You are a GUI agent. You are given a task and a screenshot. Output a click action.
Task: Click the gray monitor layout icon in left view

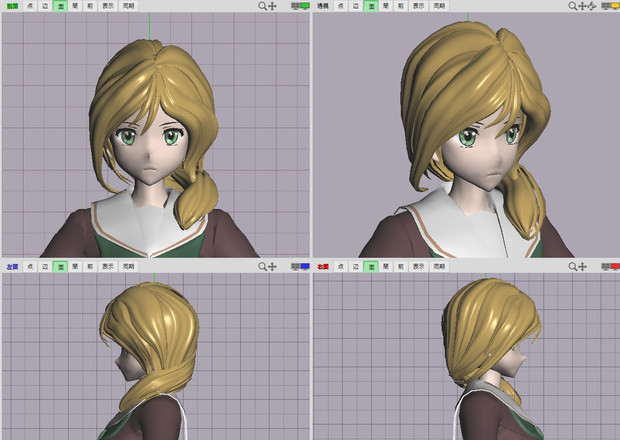295,266
